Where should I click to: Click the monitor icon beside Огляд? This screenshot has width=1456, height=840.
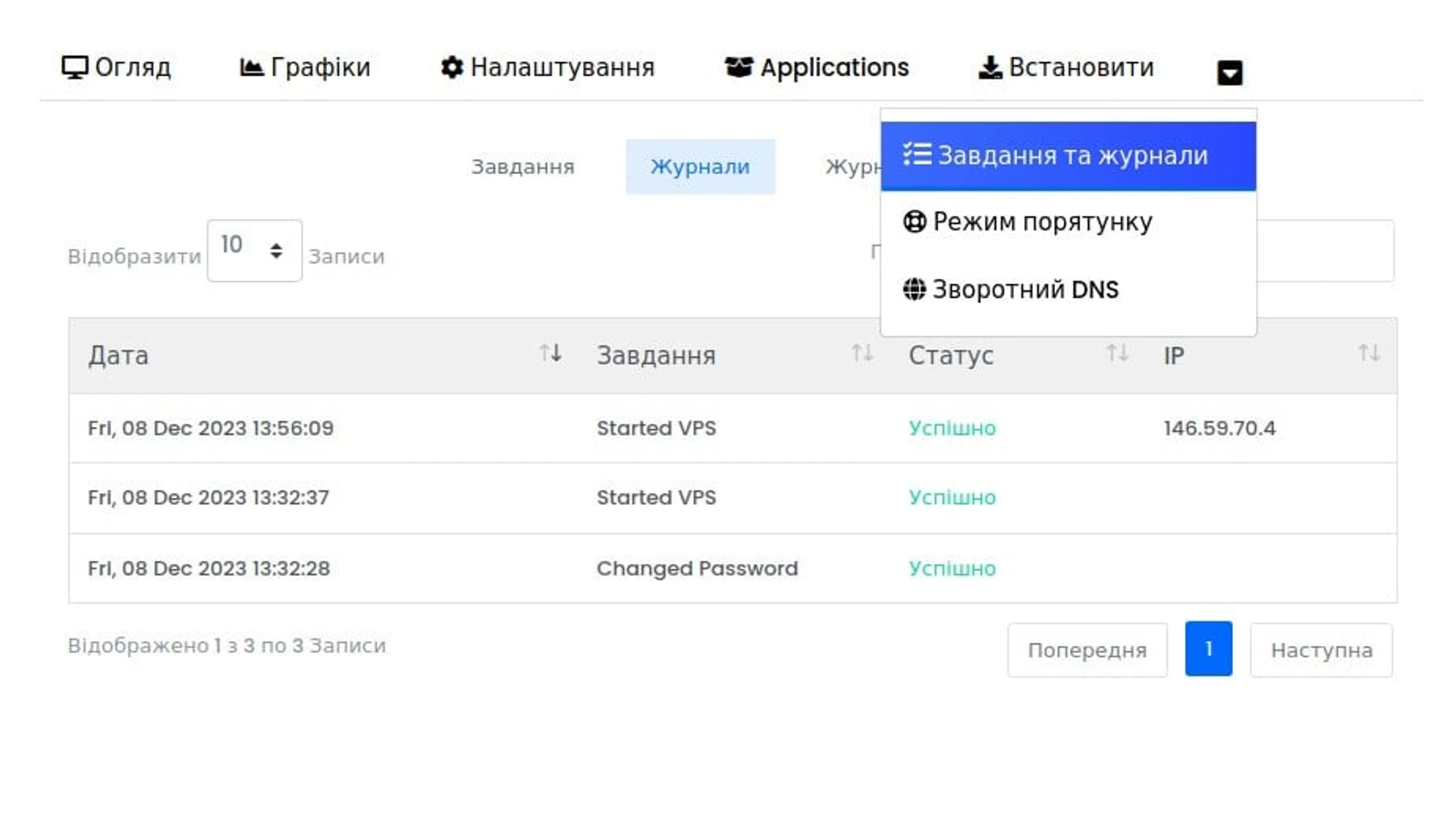[74, 67]
